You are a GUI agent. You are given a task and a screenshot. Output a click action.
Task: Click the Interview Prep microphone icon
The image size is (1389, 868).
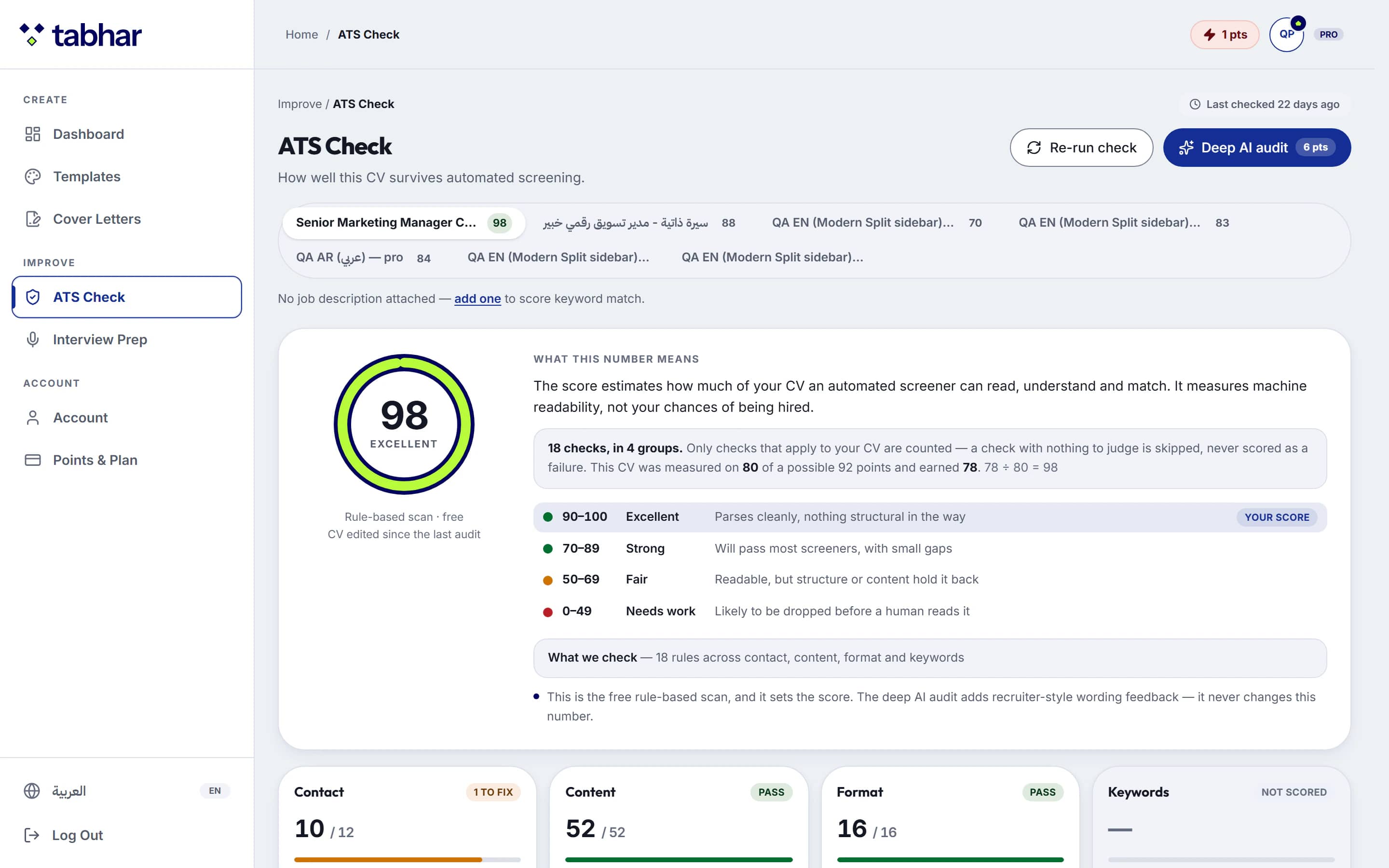[33, 339]
